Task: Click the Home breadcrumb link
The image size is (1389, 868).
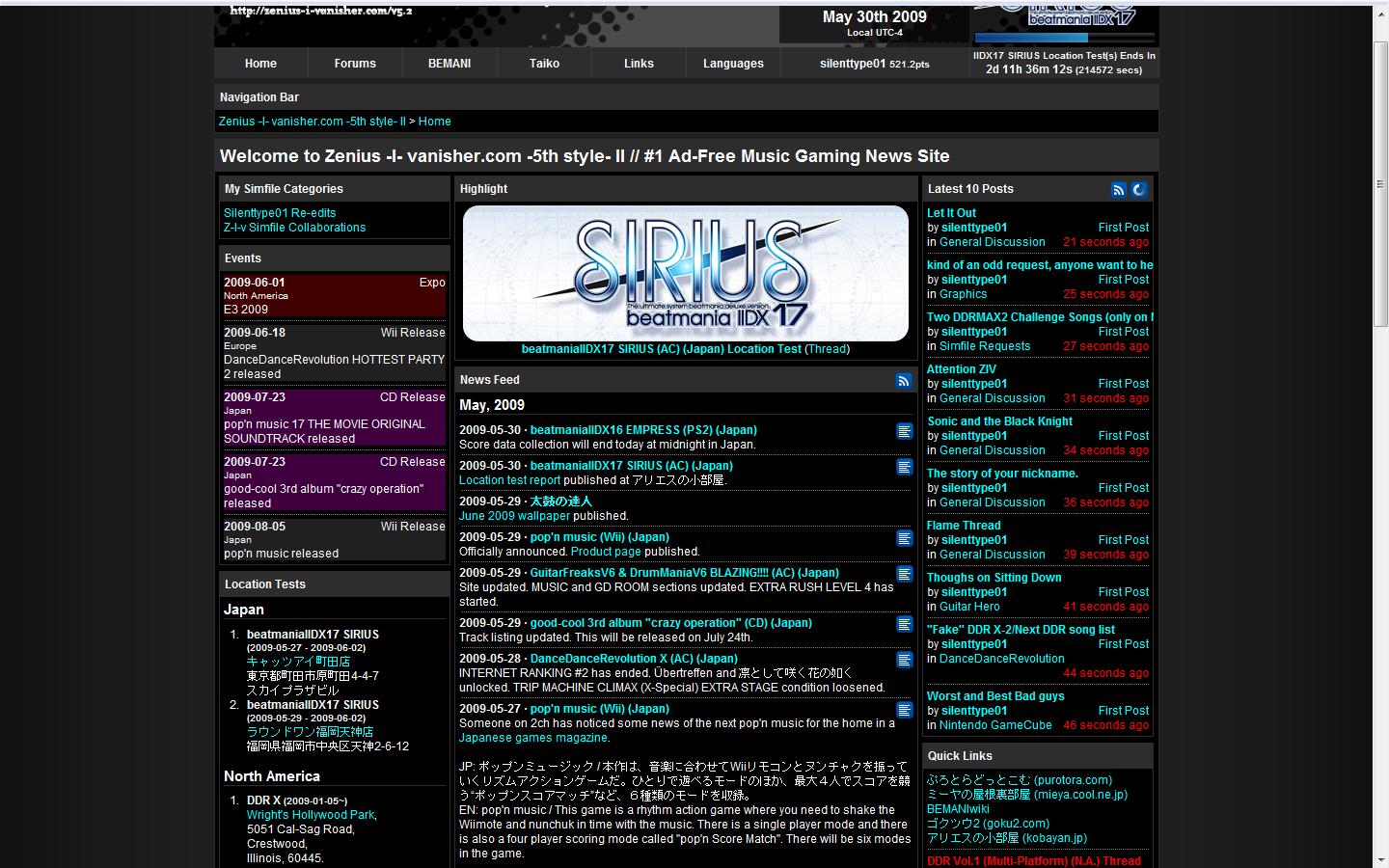Action: tap(434, 122)
